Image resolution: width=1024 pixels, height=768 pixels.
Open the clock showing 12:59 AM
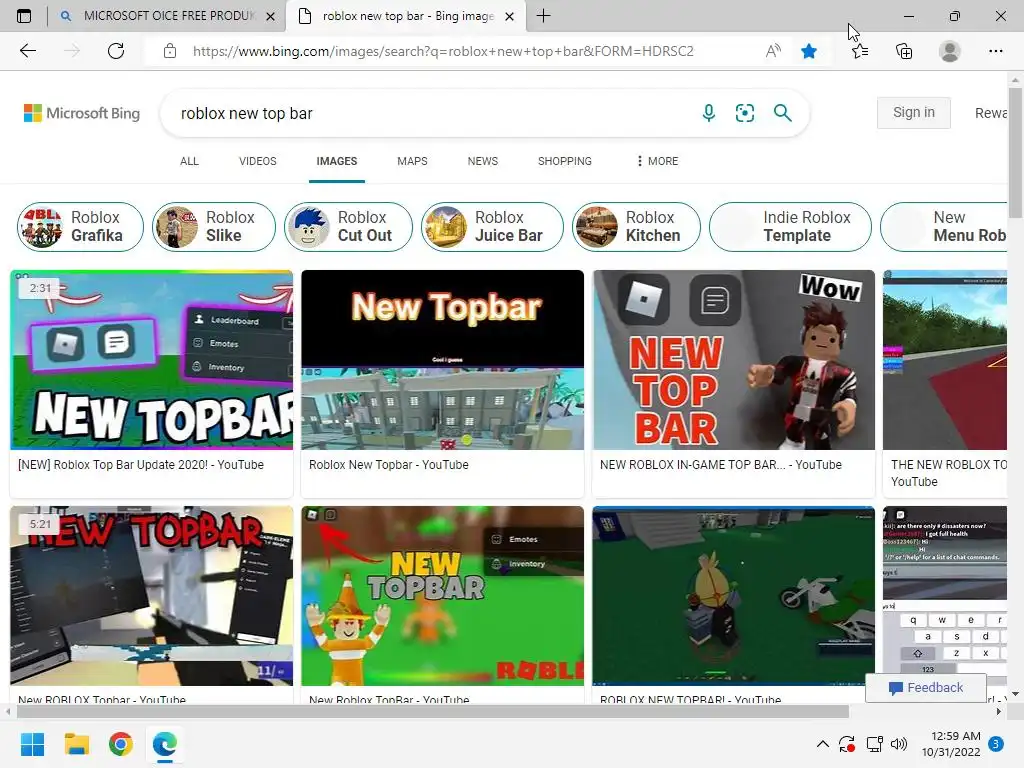(951, 744)
